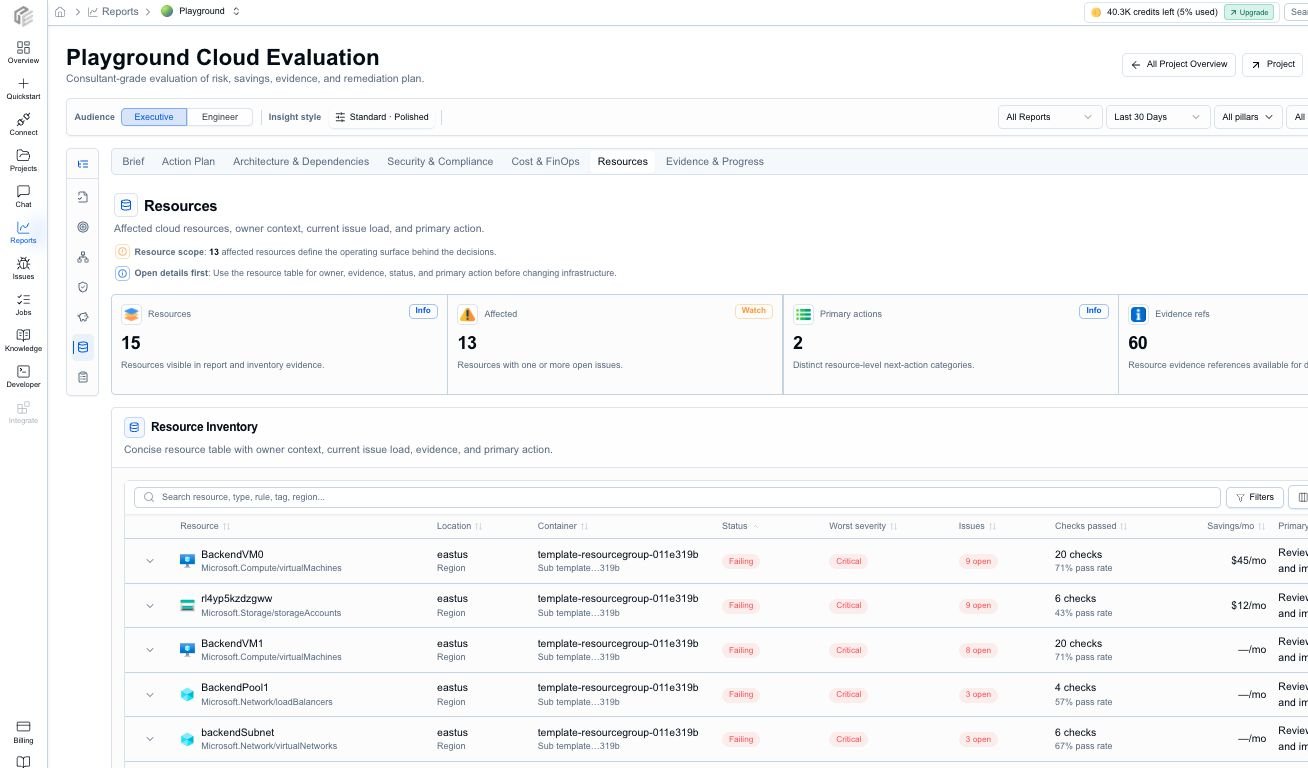The height and width of the screenshot is (768, 1308).
Task: Click the home icon in breadcrumb
Action: [x=60, y=12]
